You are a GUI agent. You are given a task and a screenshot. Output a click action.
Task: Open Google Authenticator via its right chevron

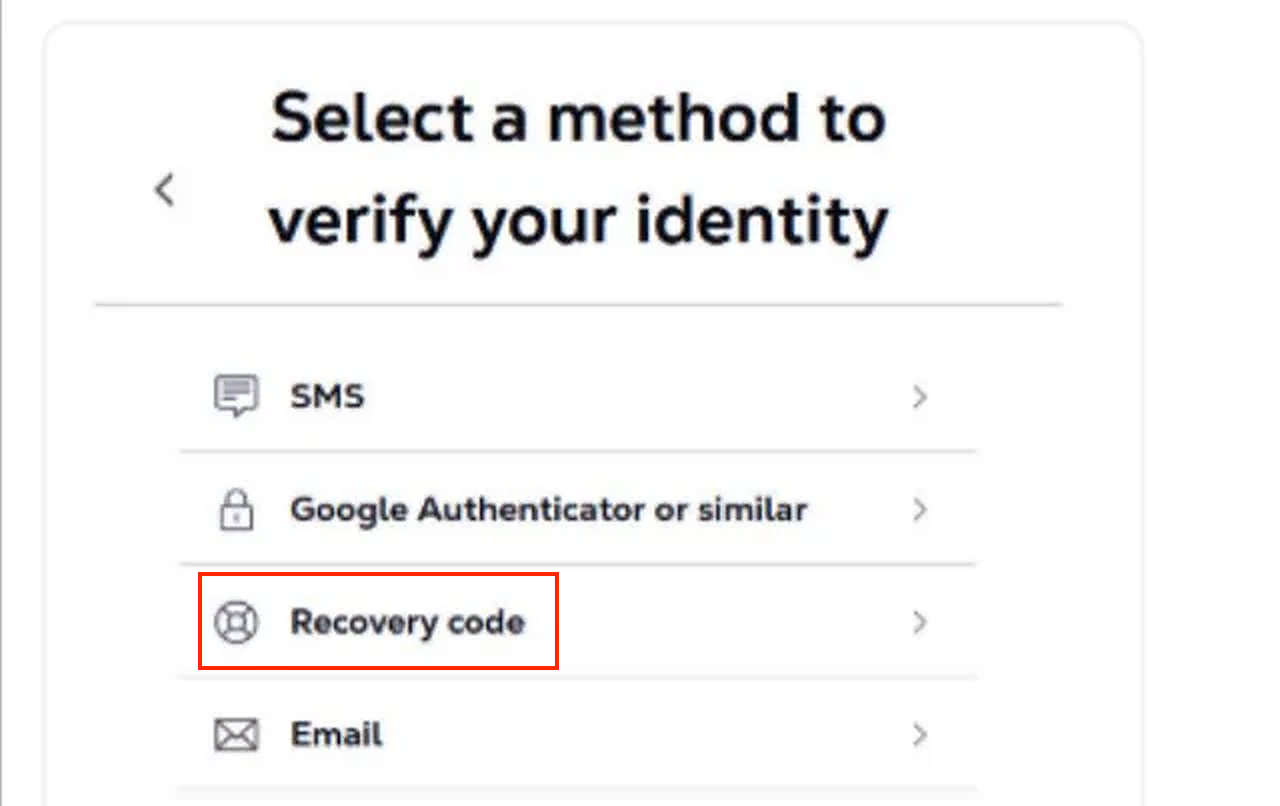click(920, 510)
